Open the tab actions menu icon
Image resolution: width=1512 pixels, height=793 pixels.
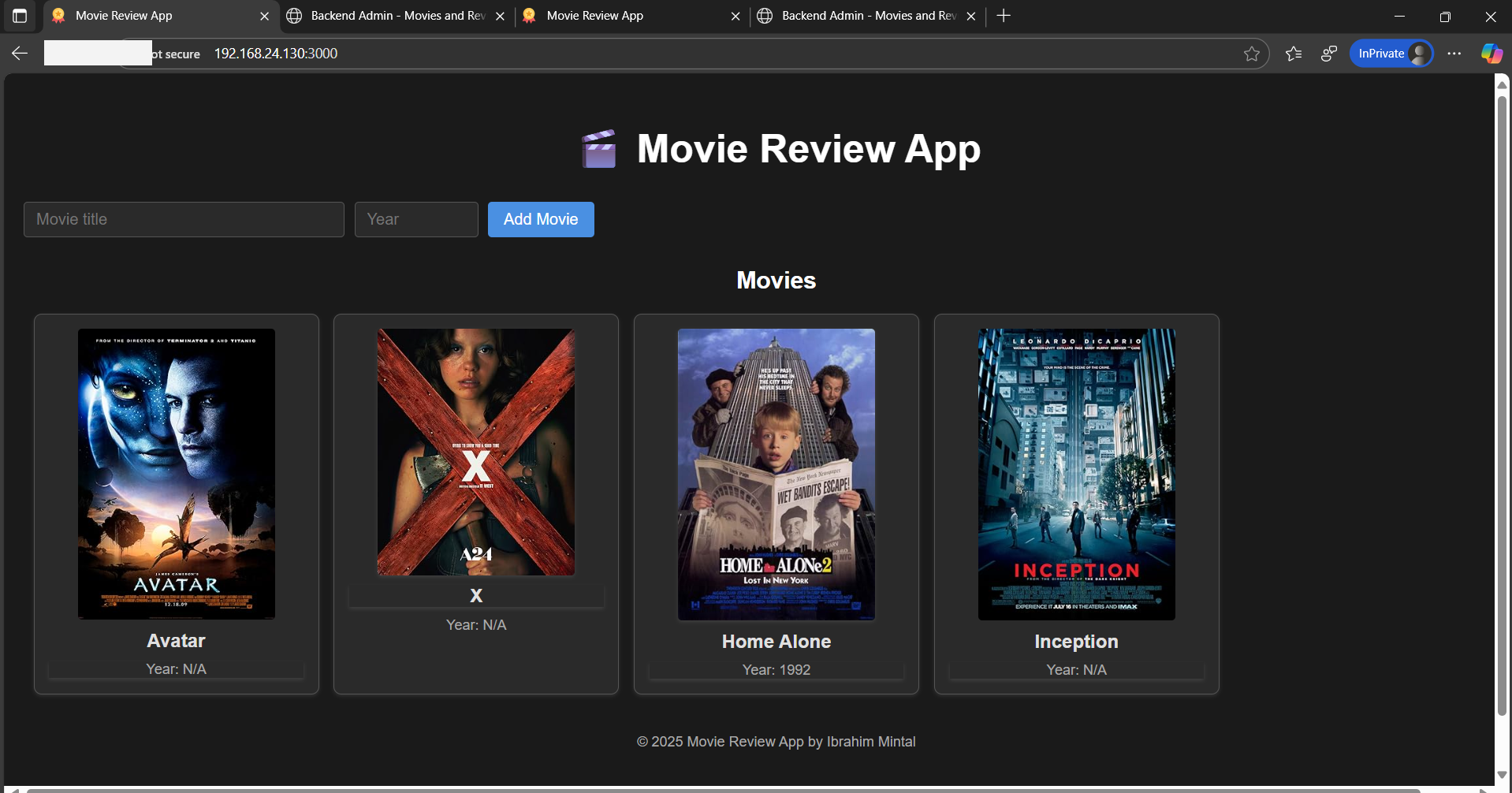[20, 16]
